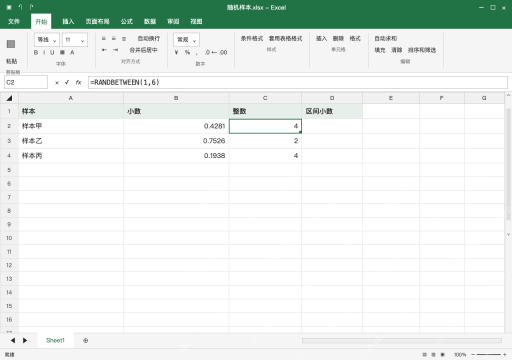Switch to the 公式 ribbon tab

(126, 21)
